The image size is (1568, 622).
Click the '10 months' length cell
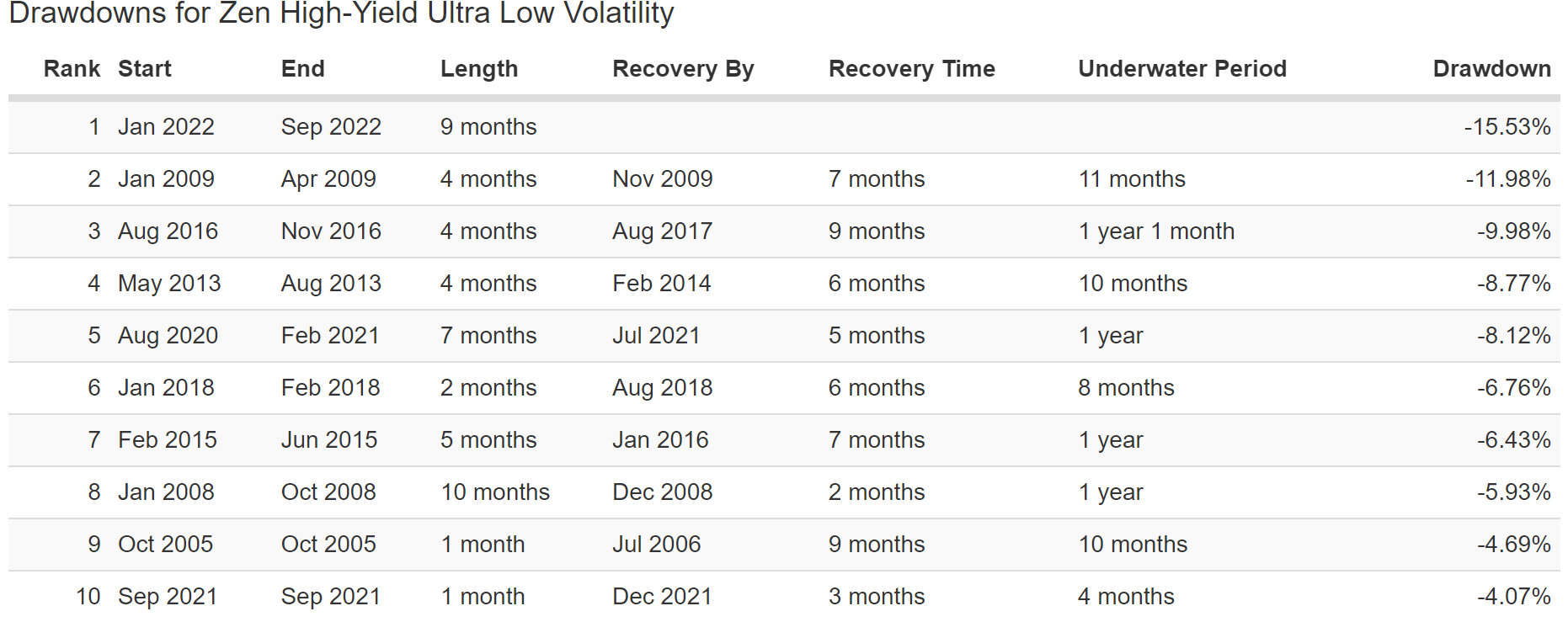point(494,492)
